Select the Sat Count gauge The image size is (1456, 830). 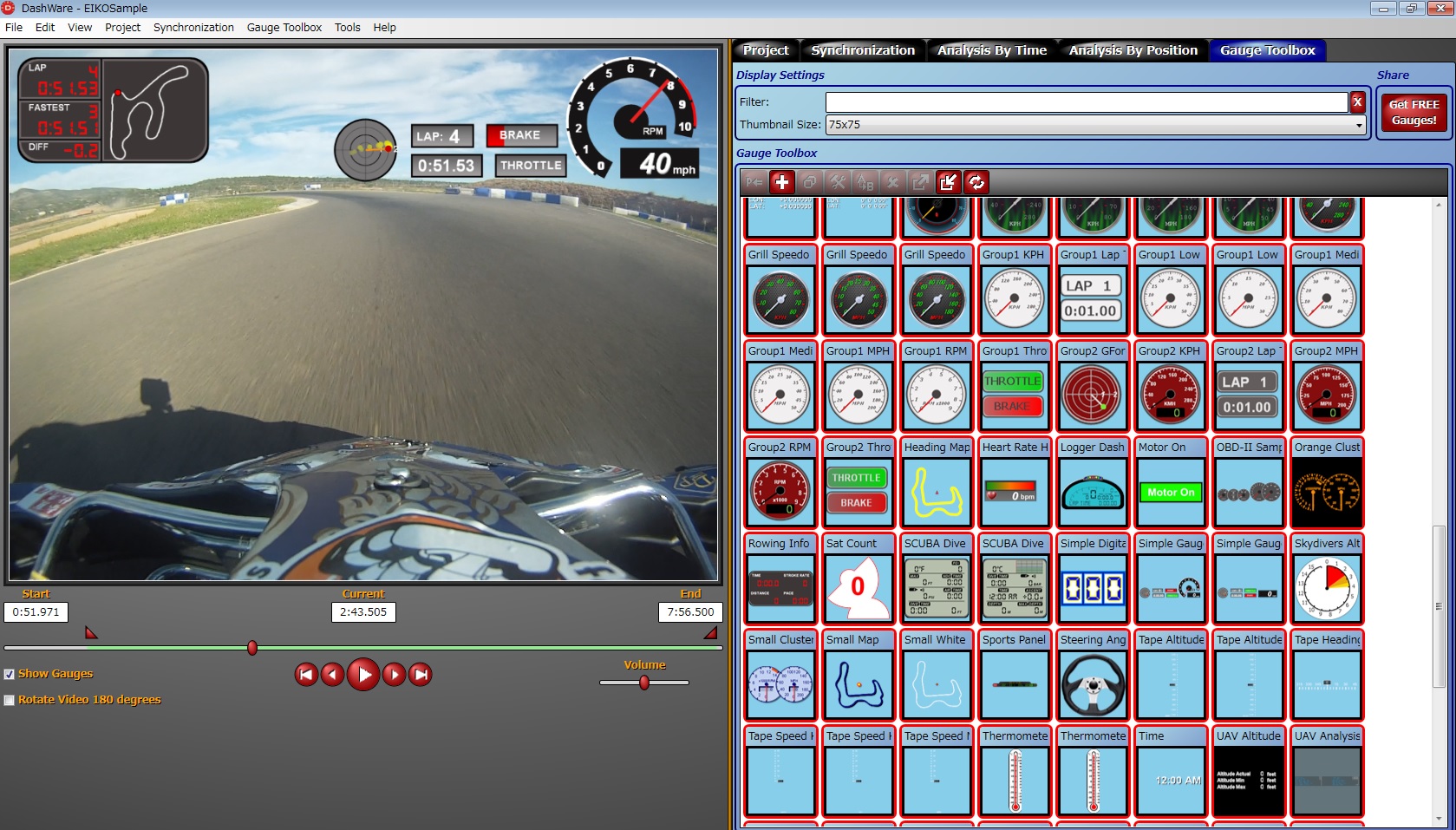point(858,578)
